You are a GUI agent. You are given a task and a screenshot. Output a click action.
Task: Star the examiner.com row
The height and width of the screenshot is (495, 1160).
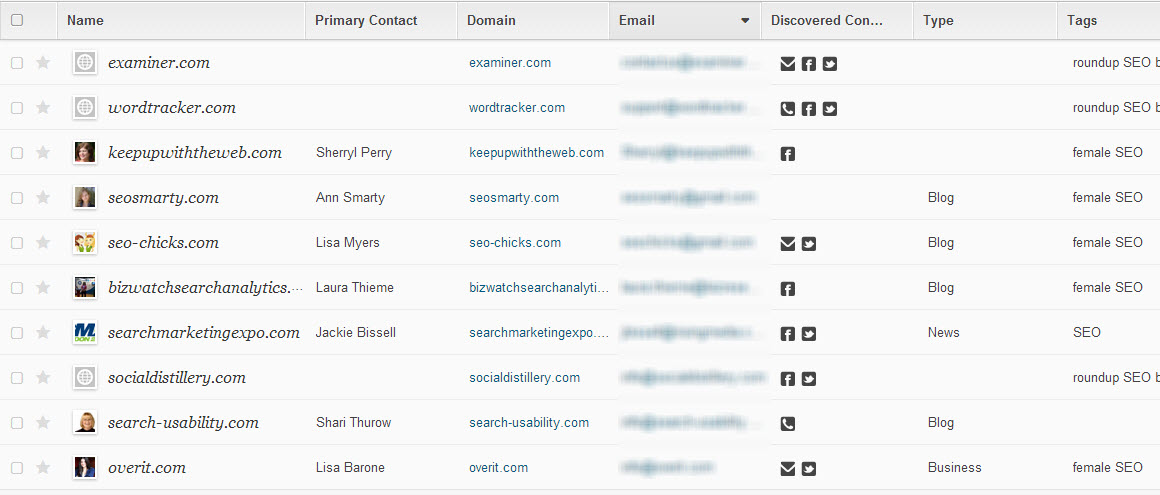tap(43, 63)
